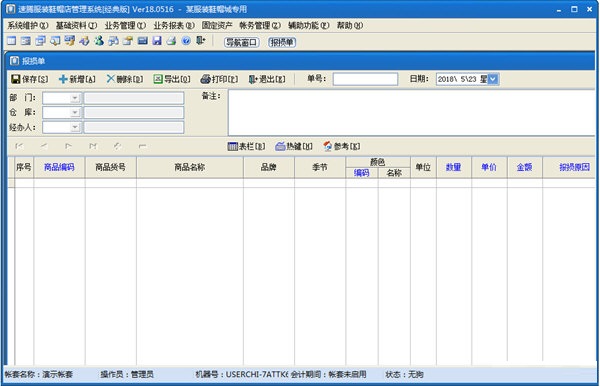This screenshot has width=600, height=386.
Task: Click the 商品货号 column header
Action: click(x=111, y=167)
